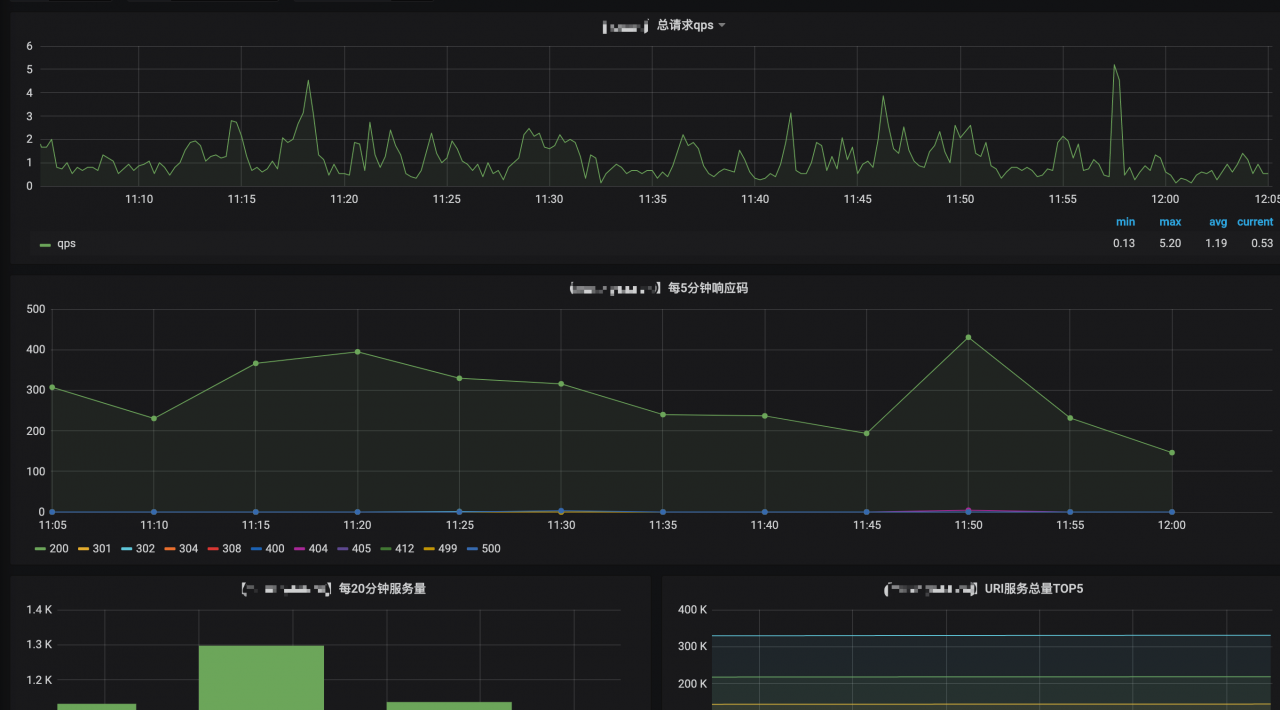Toggle the 200 response code series label
This screenshot has width=1280, height=710.
pos(59,549)
